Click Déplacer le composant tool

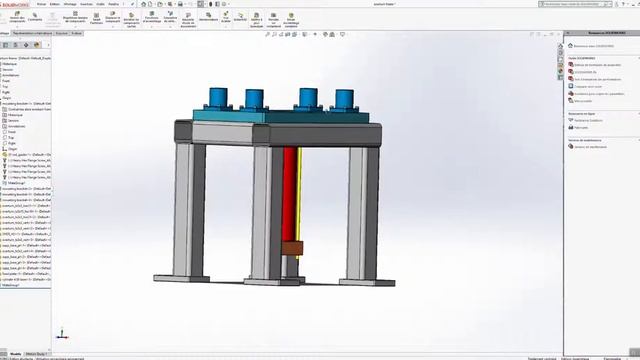coord(113,17)
